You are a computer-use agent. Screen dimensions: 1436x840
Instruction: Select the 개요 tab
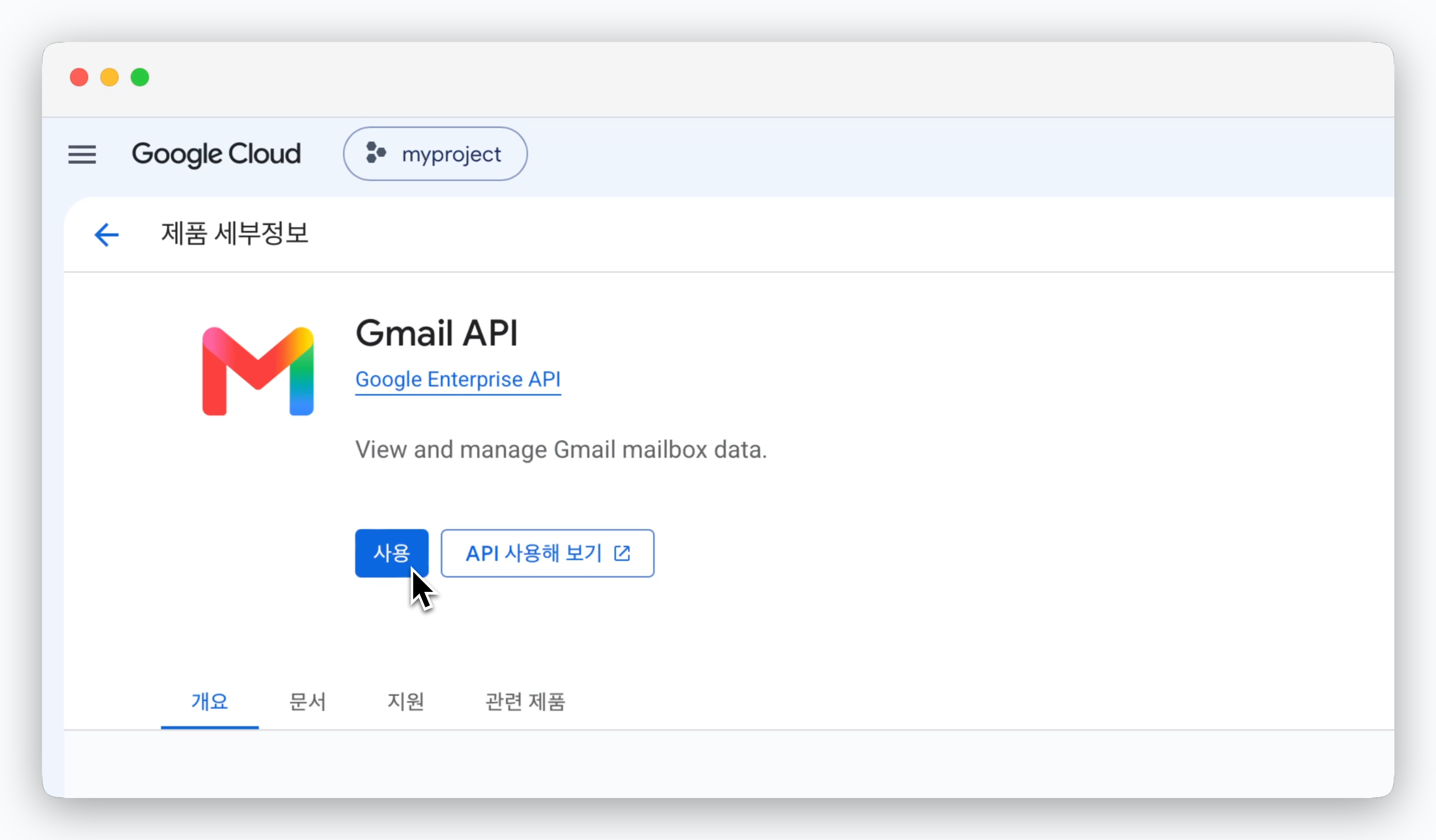point(210,702)
